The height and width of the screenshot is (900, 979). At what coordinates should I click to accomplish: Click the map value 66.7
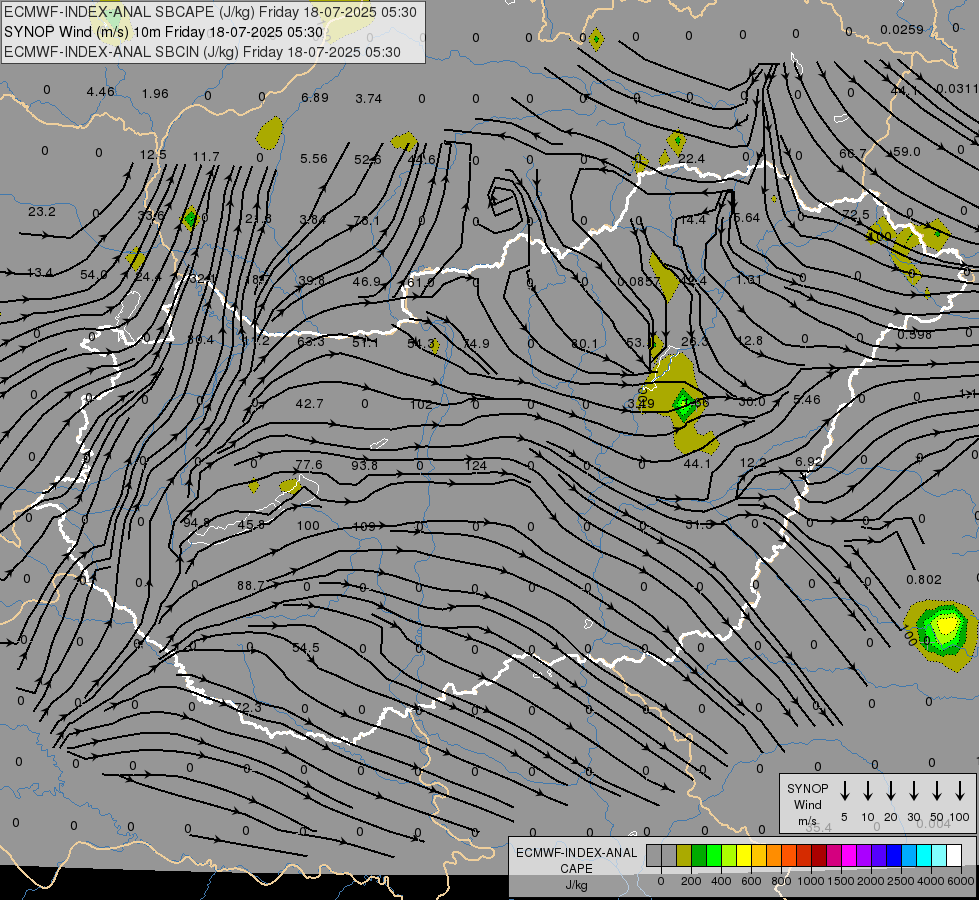click(x=853, y=154)
